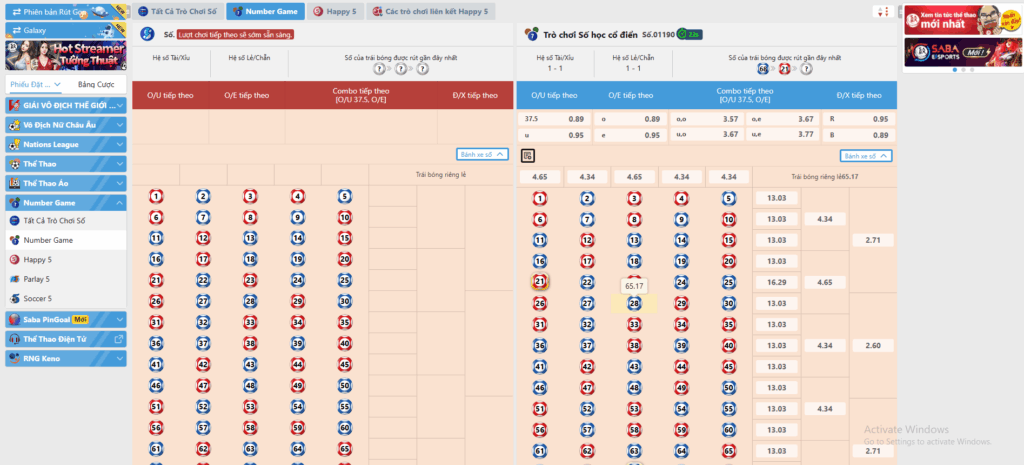Bet on R at 0.95
This screenshot has height=465, width=1024.
click(857, 119)
